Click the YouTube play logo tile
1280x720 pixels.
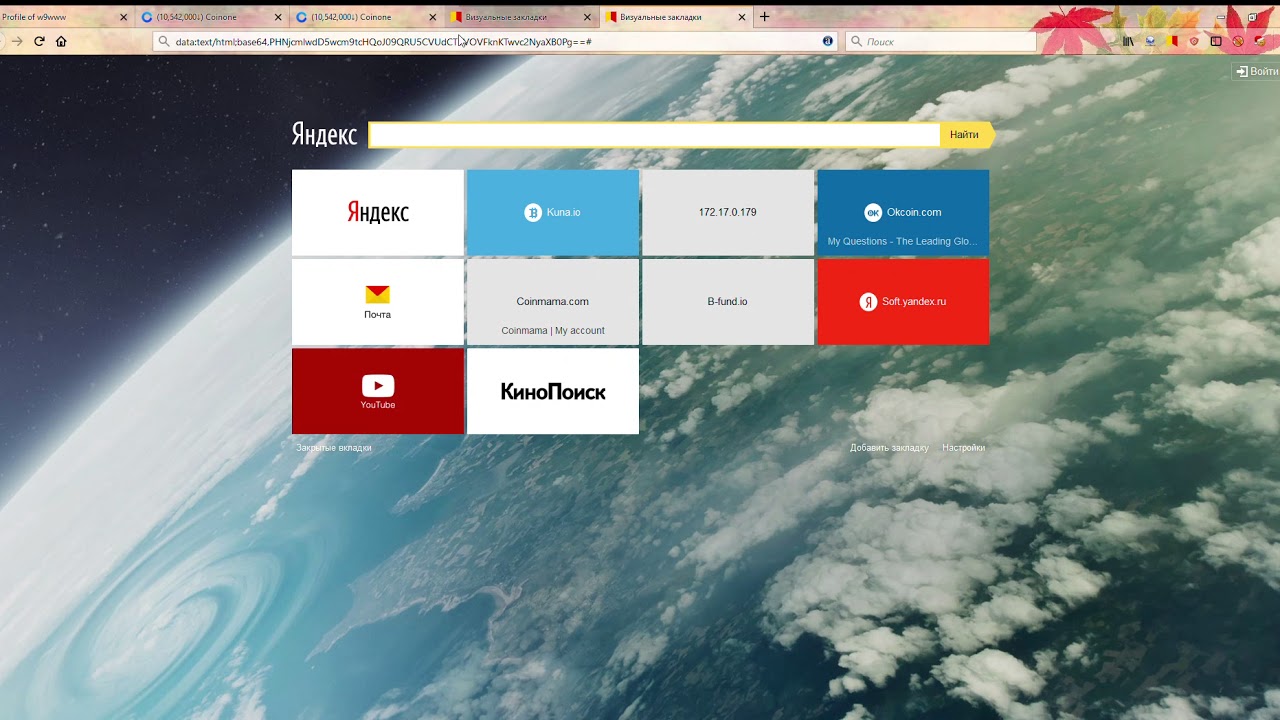tap(378, 386)
